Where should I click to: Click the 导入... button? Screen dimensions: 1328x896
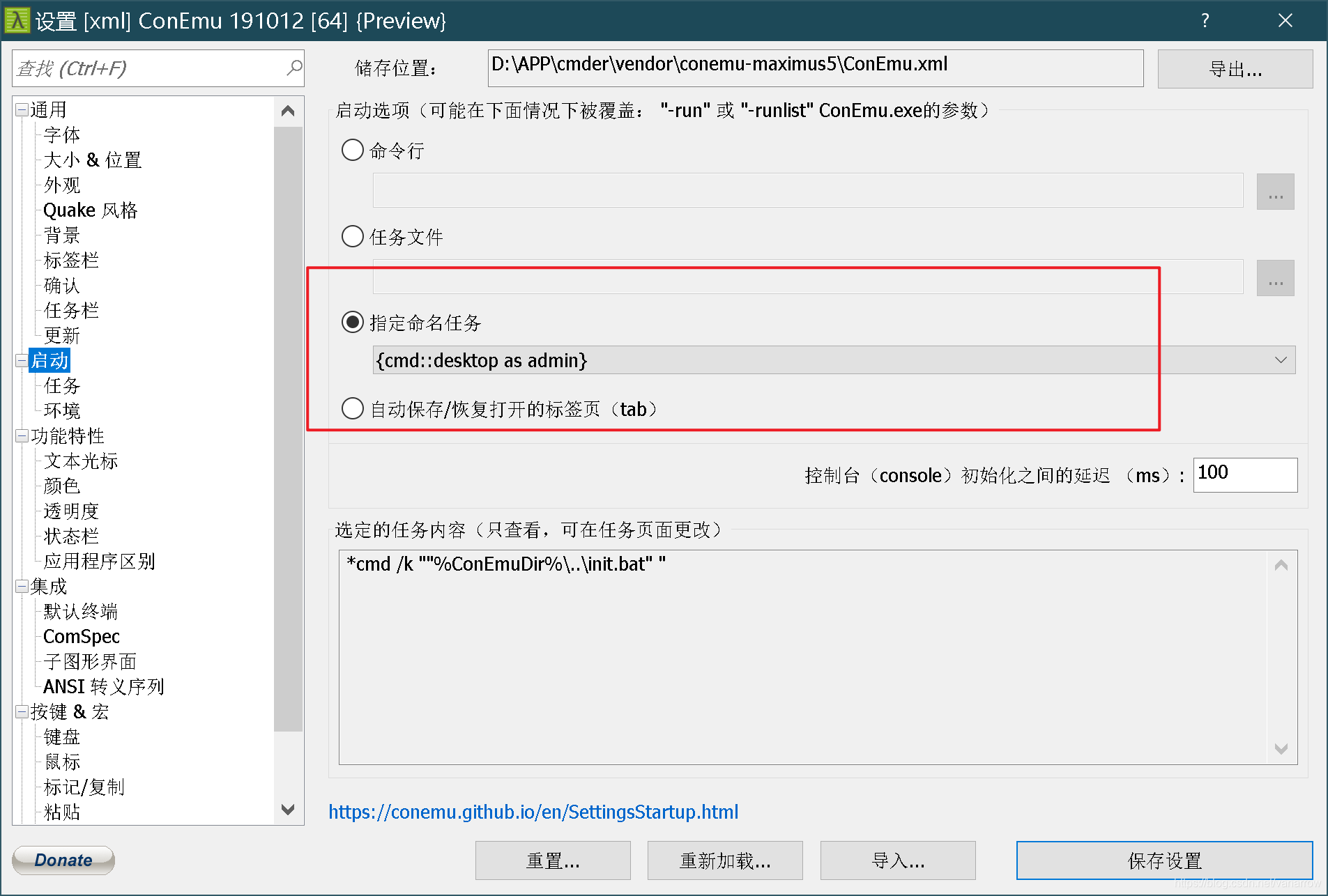point(898,860)
